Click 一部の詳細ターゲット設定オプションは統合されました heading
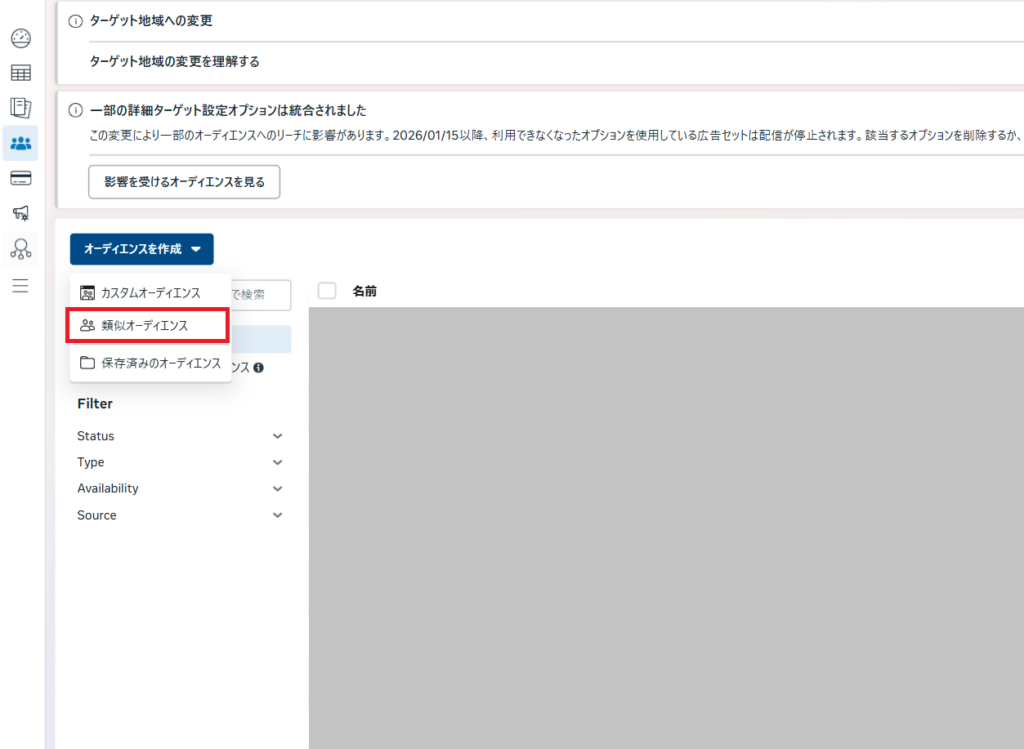This screenshot has width=1024, height=749. click(x=228, y=110)
